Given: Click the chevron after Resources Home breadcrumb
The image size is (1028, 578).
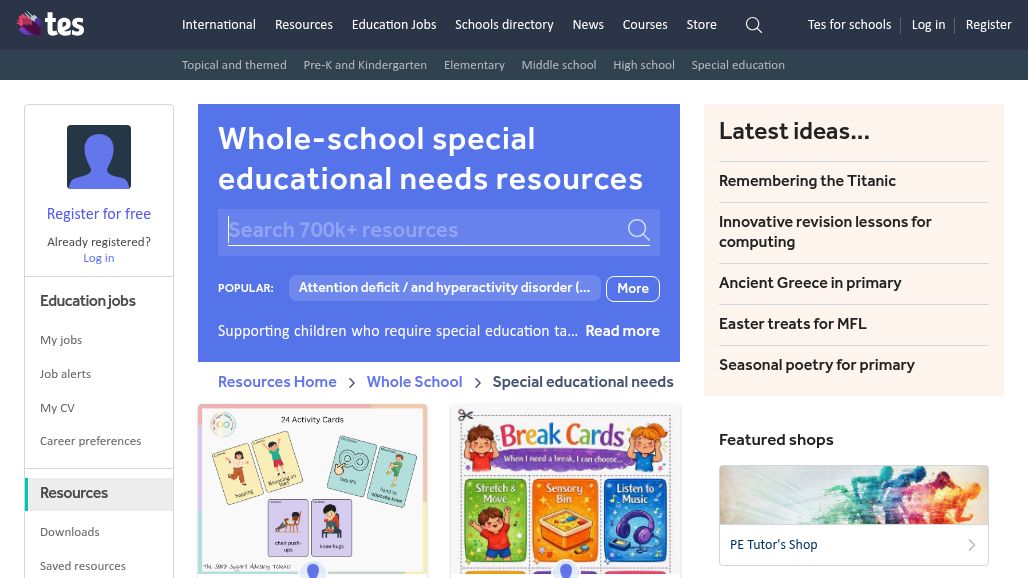Looking at the screenshot, I should pos(351,382).
